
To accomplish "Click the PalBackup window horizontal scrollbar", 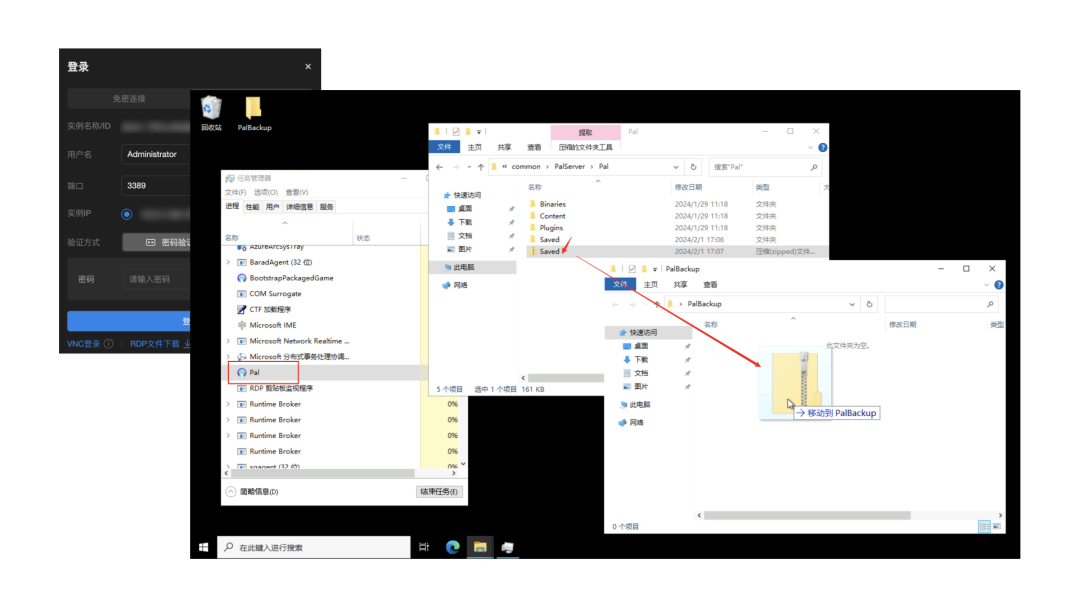I will [807, 515].
